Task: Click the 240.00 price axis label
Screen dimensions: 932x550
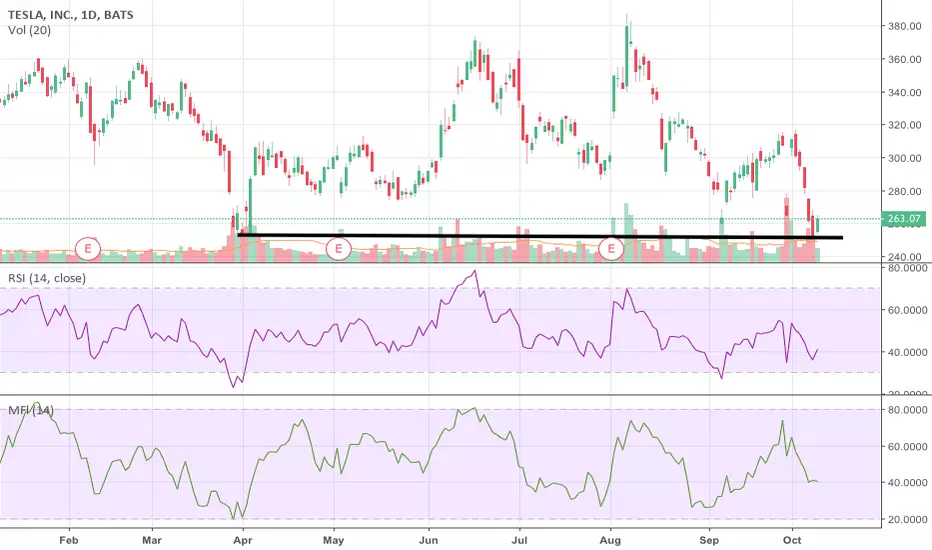Action: pyautogui.click(x=905, y=257)
